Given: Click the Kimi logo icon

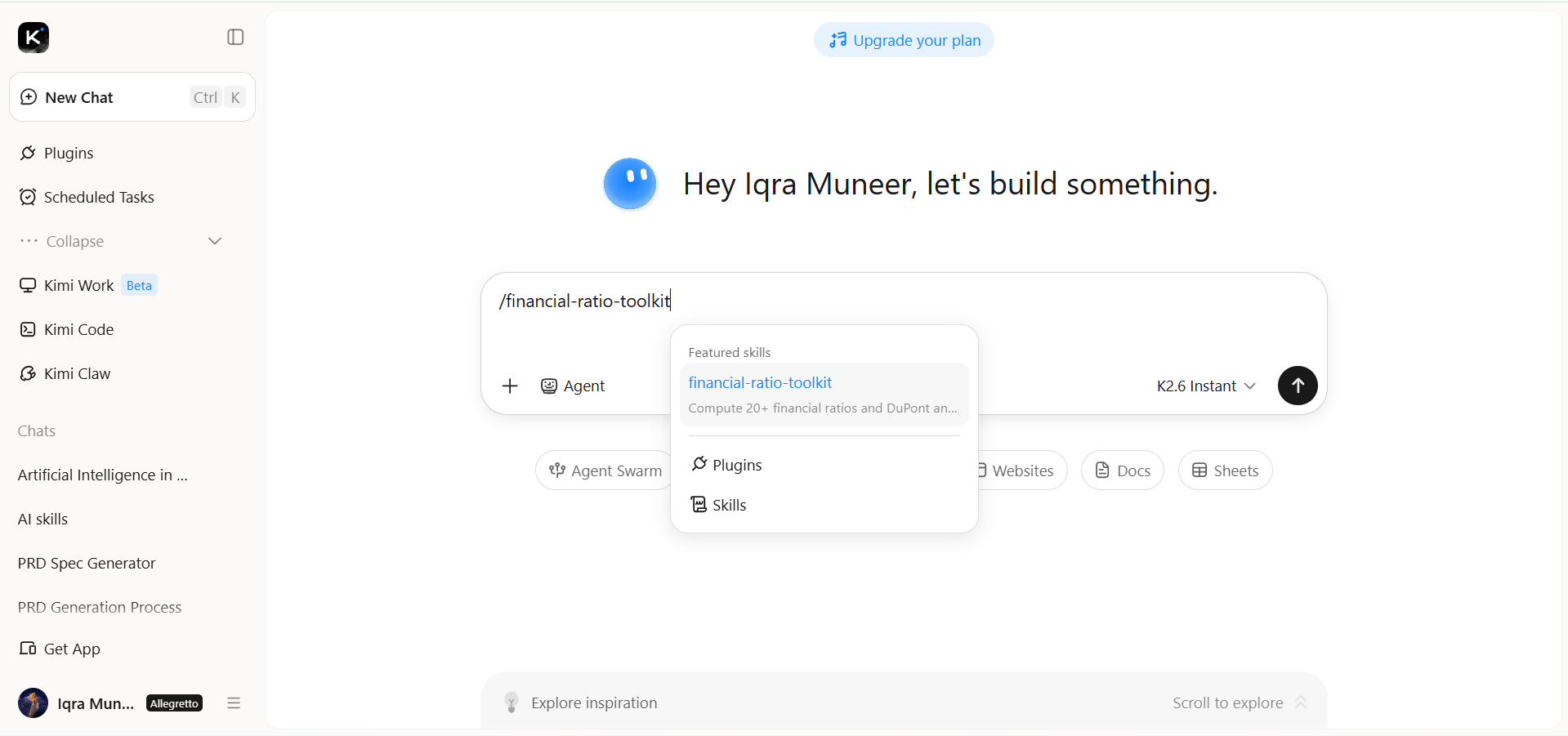Looking at the screenshot, I should (x=34, y=38).
